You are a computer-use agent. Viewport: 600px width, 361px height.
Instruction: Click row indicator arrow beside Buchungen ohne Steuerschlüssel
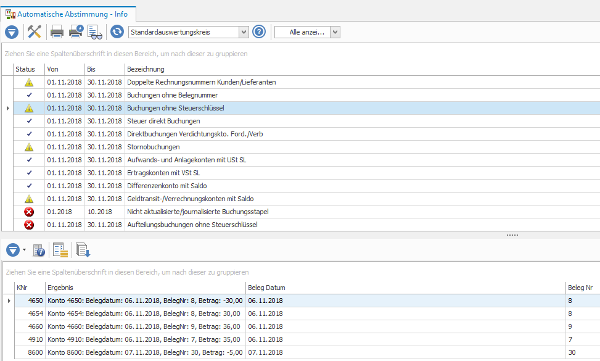8,108
